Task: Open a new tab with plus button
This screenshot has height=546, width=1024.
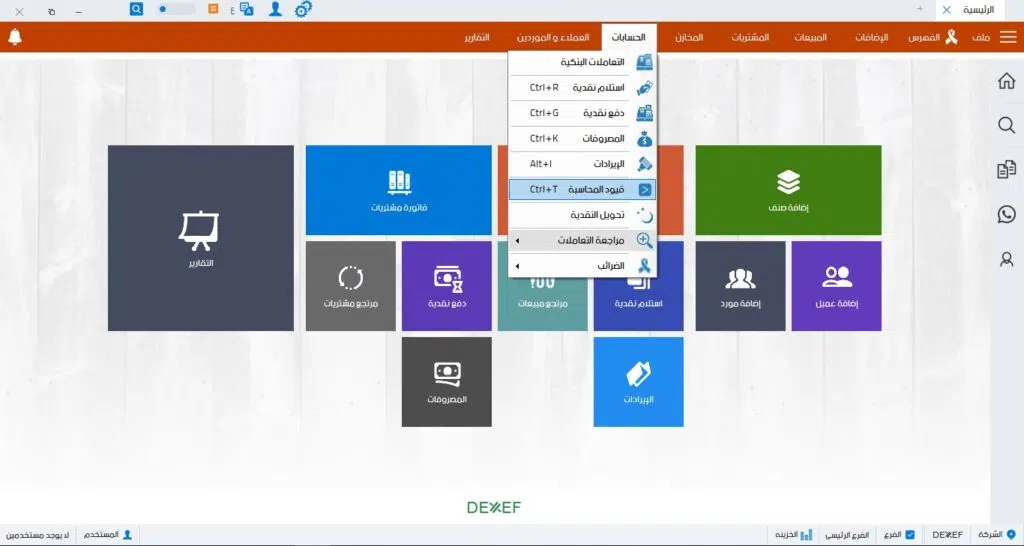Action: [920, 9]
